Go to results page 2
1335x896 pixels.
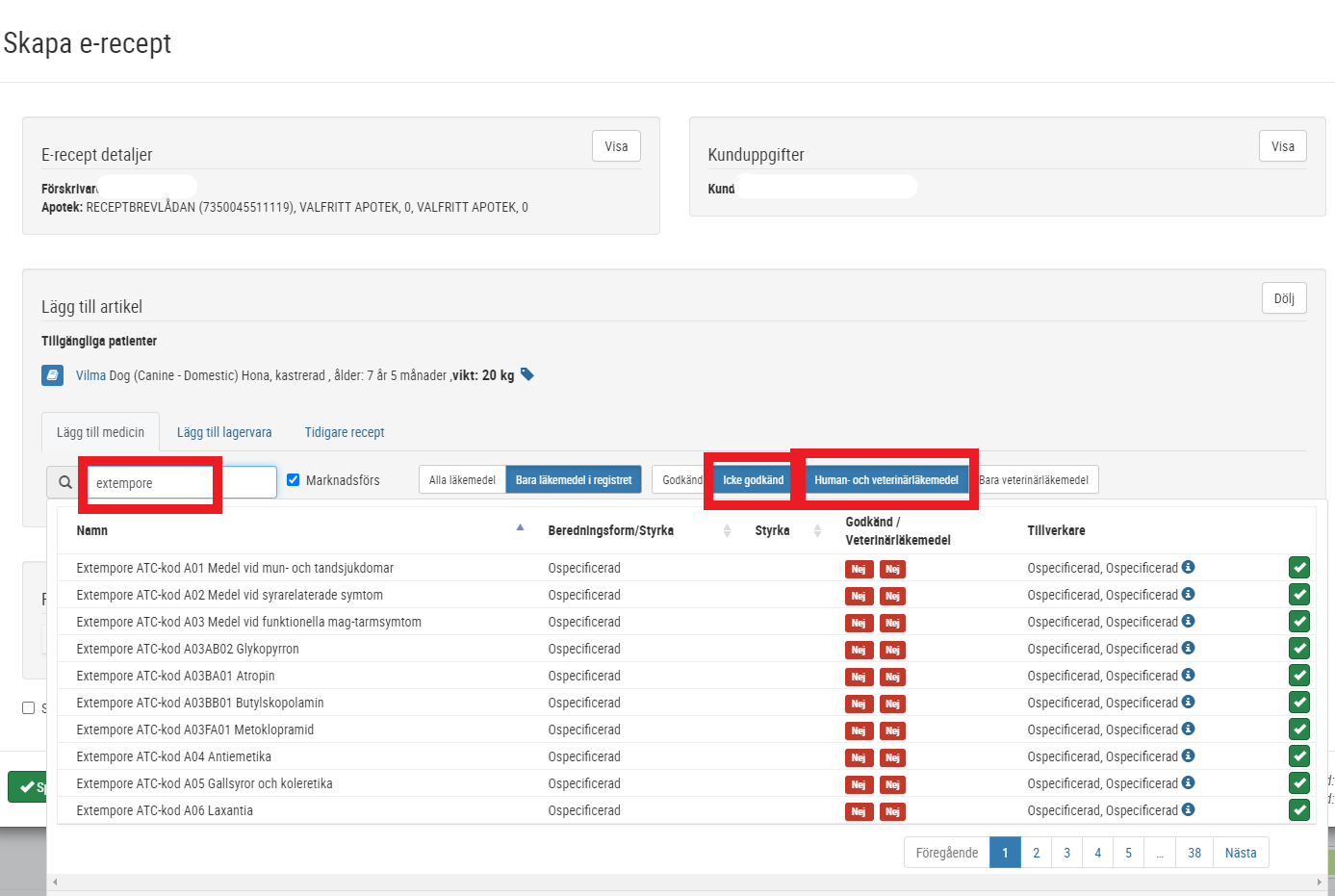(1036, 853)
